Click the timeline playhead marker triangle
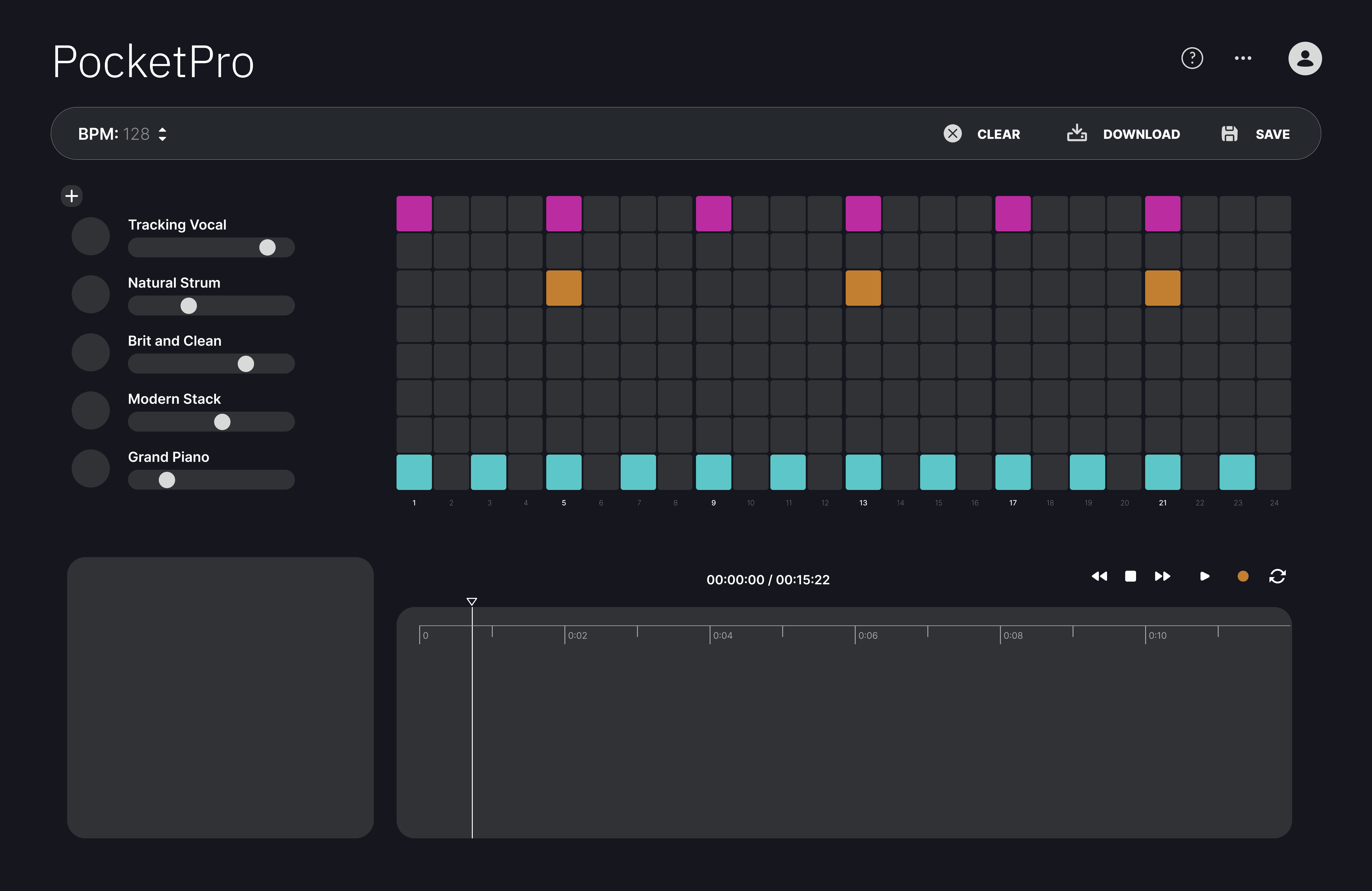Image resolution: width=1372 pixels, height=891 pixels. pyautogui.click(x=472, y=602)
